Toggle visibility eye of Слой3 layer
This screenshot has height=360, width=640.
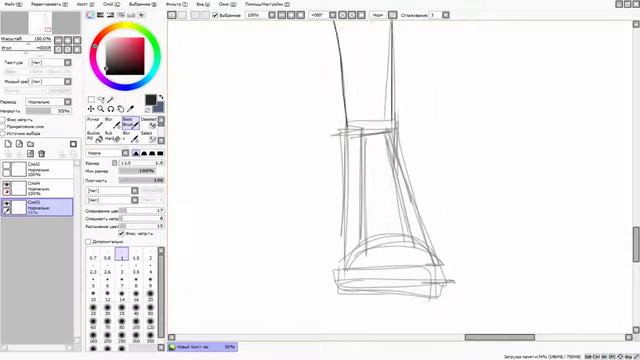(x=7, y=203)
